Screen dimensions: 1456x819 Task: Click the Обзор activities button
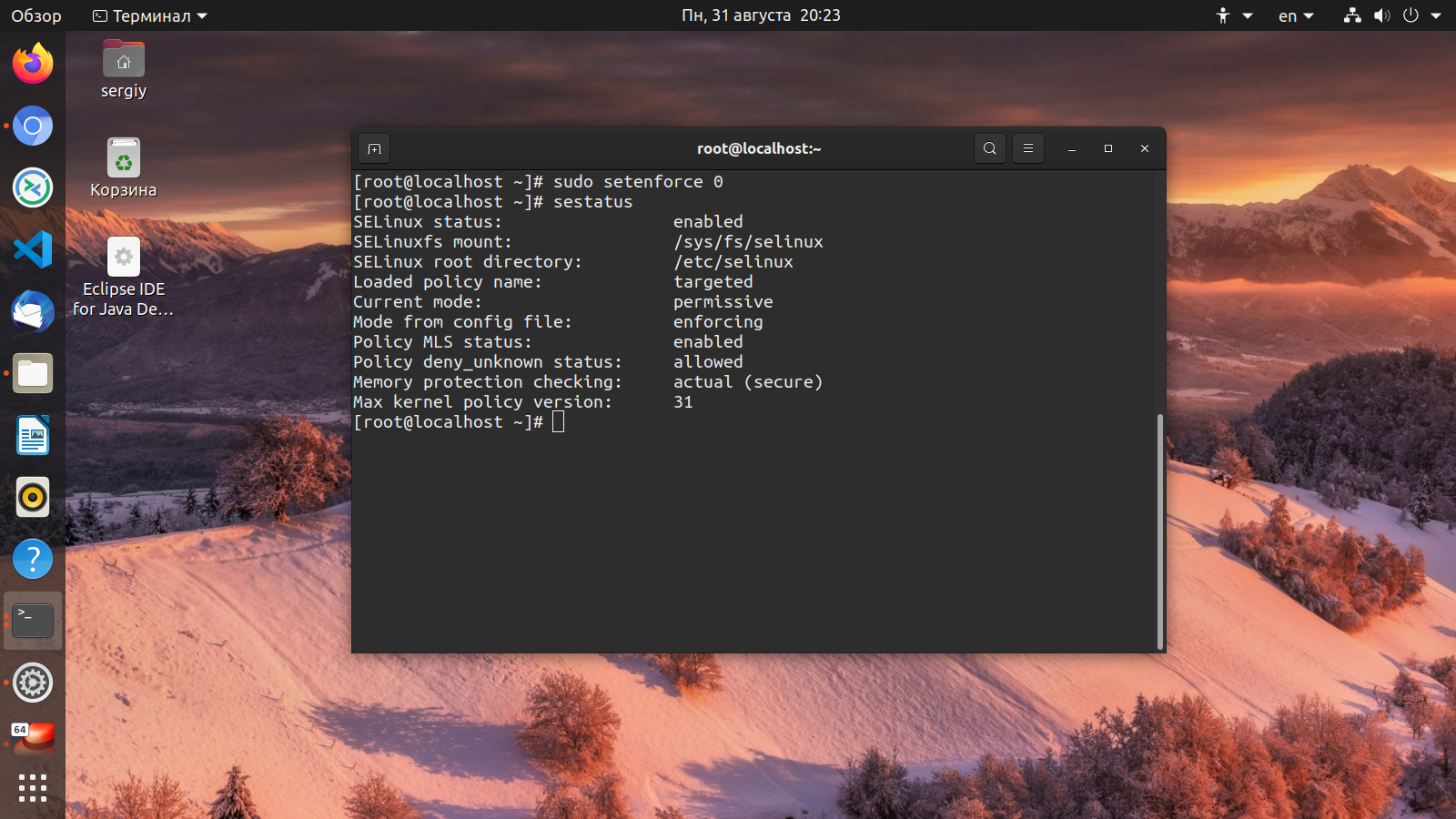[x=36, y=15]
